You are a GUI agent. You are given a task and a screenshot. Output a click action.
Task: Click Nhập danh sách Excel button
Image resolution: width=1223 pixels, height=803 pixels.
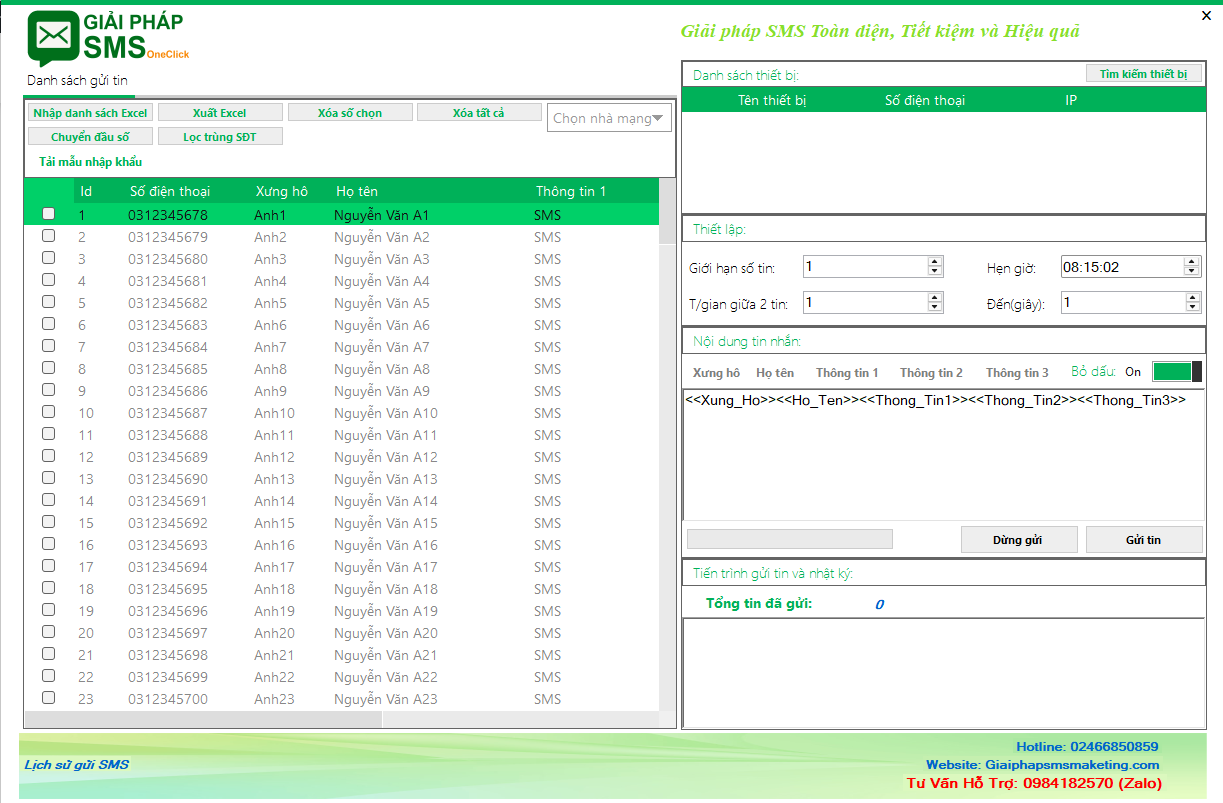pos(90,113)
